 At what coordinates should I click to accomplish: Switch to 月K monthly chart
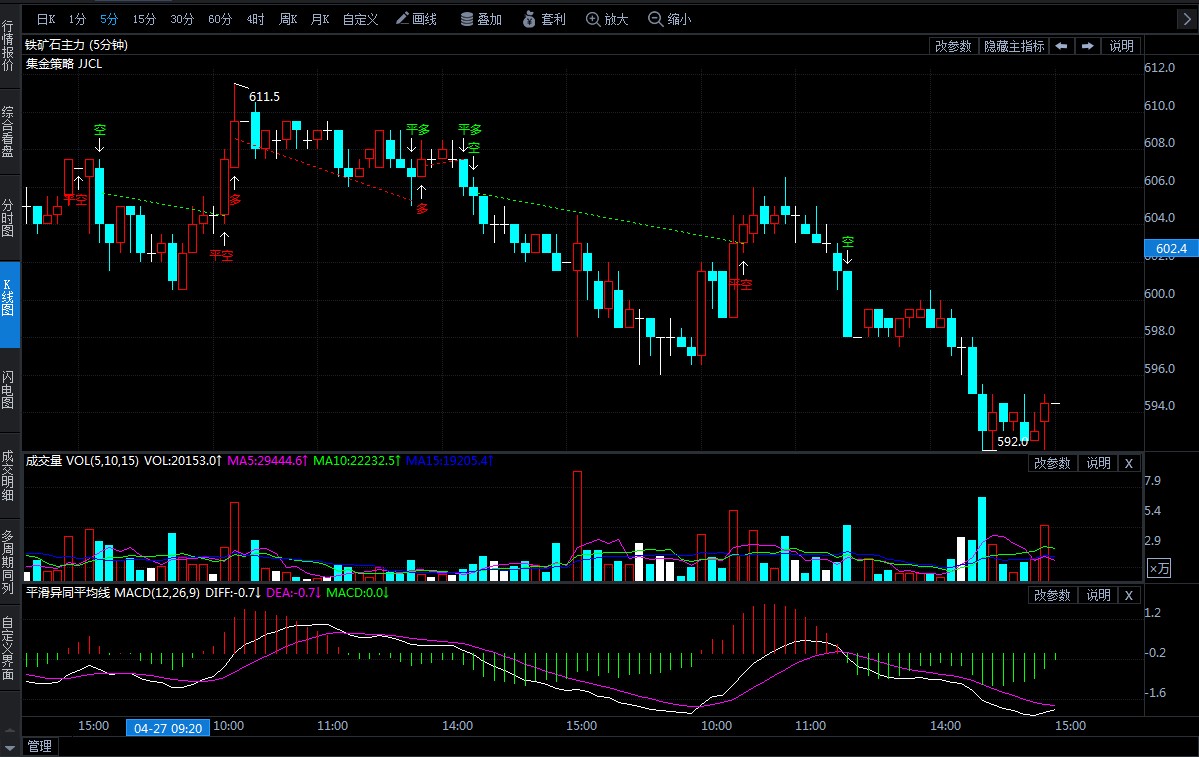pos(320,19)
